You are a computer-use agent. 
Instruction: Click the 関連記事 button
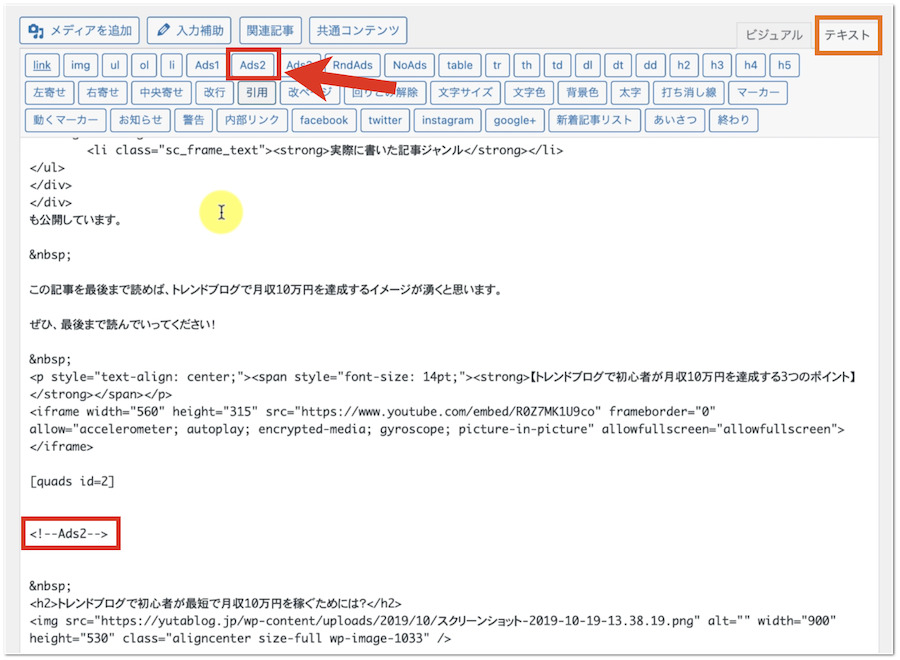[x=270, y=30]
